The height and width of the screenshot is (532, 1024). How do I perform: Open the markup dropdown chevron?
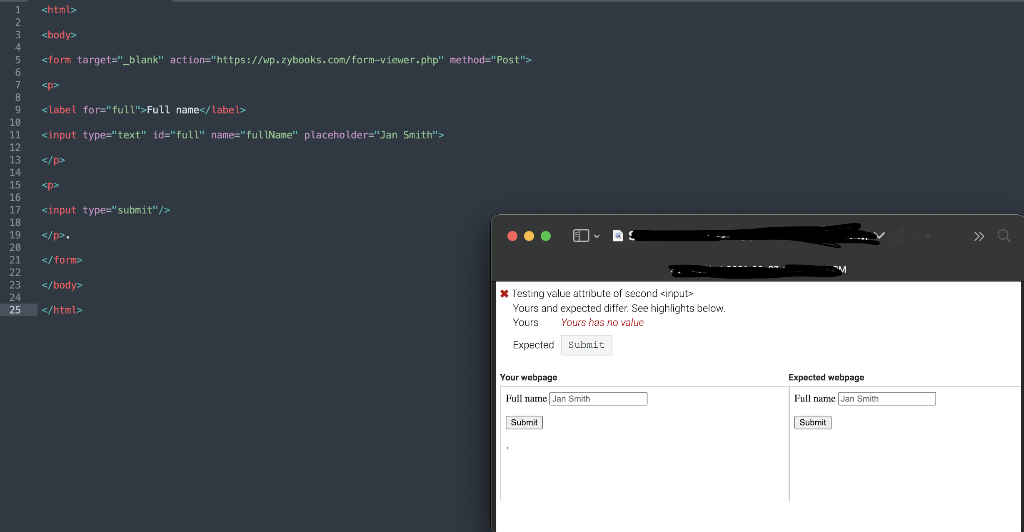(927, 236)
